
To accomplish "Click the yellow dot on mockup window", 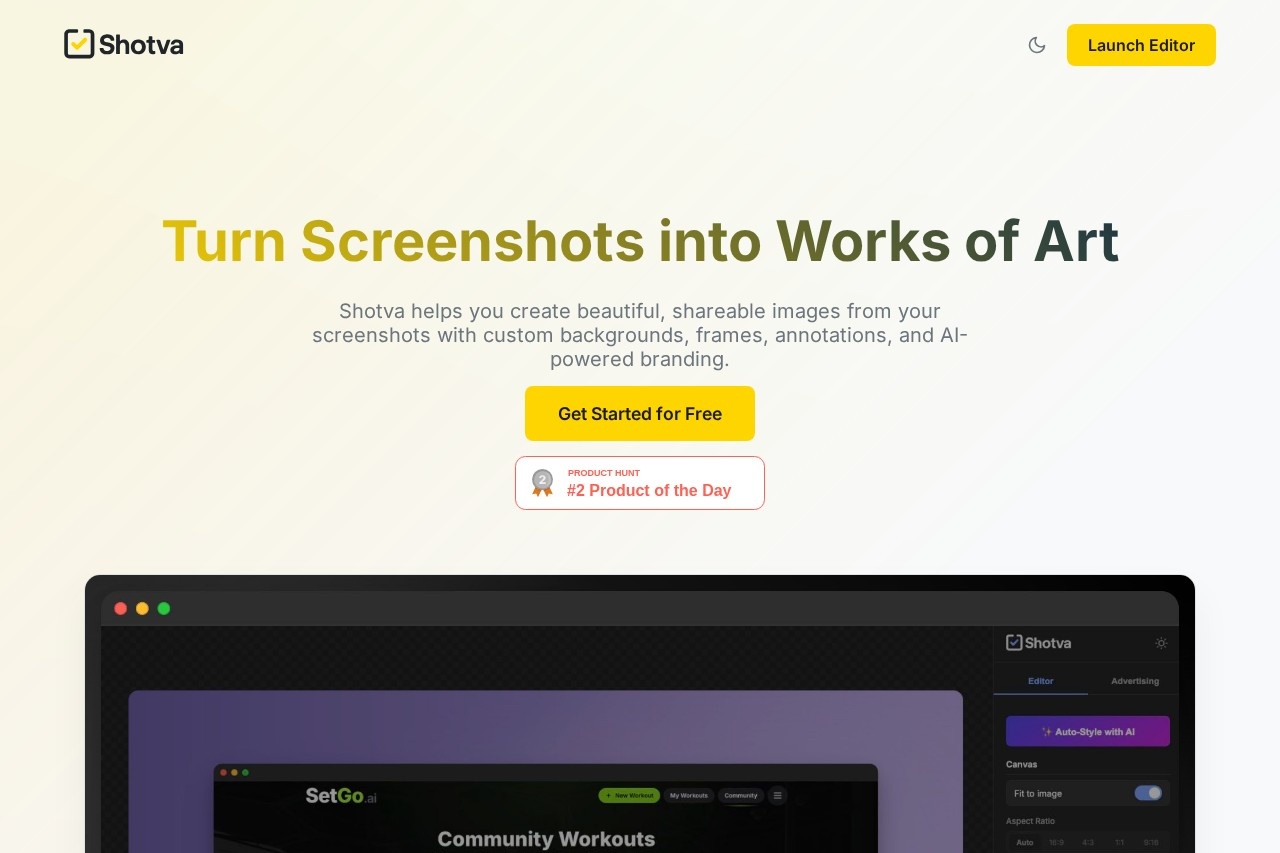I will click(x=142, y=608).
